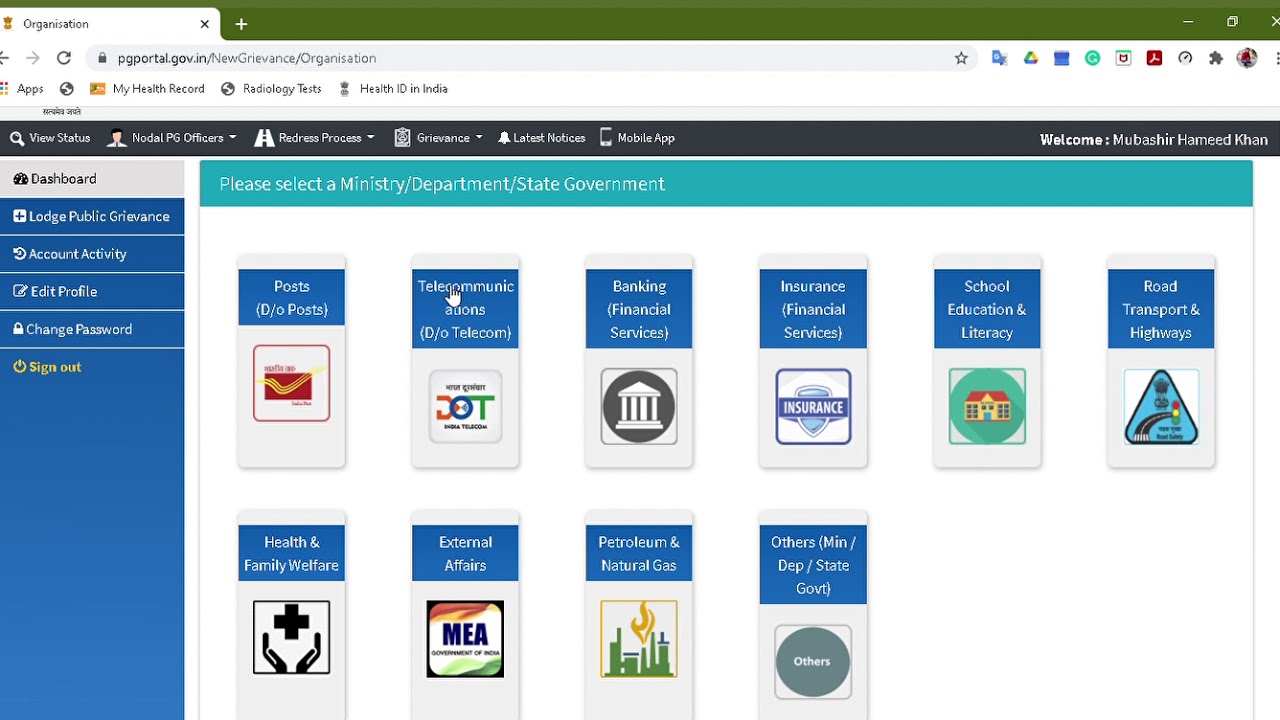Select Others (Min / Dep / State Govt) title

[x=813, y=565]
